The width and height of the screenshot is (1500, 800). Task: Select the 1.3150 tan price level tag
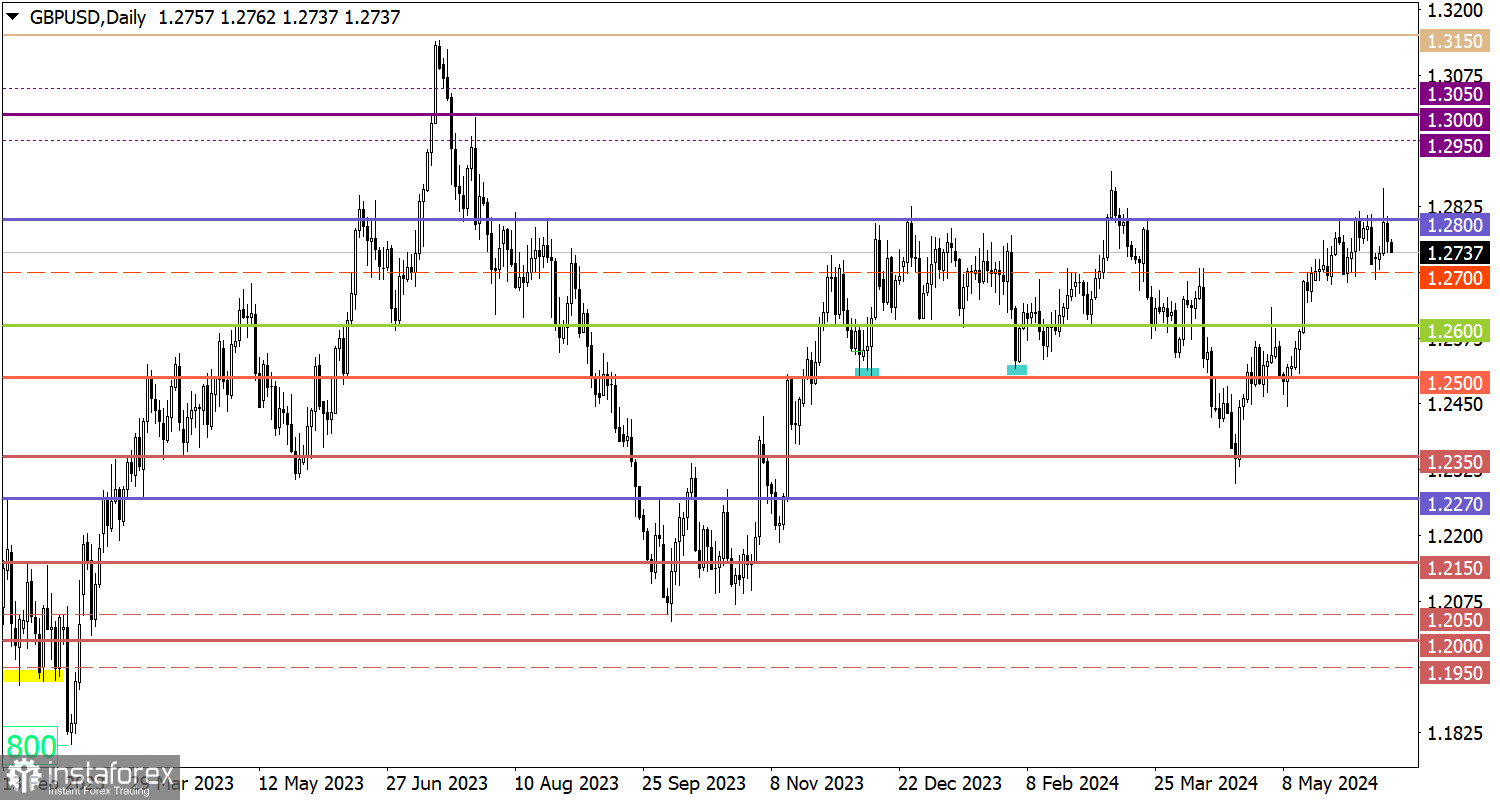(x=1455, y=40)
